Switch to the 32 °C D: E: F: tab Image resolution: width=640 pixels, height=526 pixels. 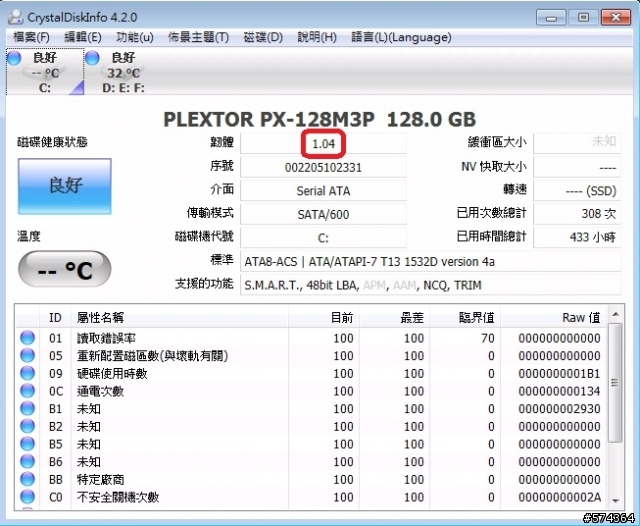click(x=123, y=72)
